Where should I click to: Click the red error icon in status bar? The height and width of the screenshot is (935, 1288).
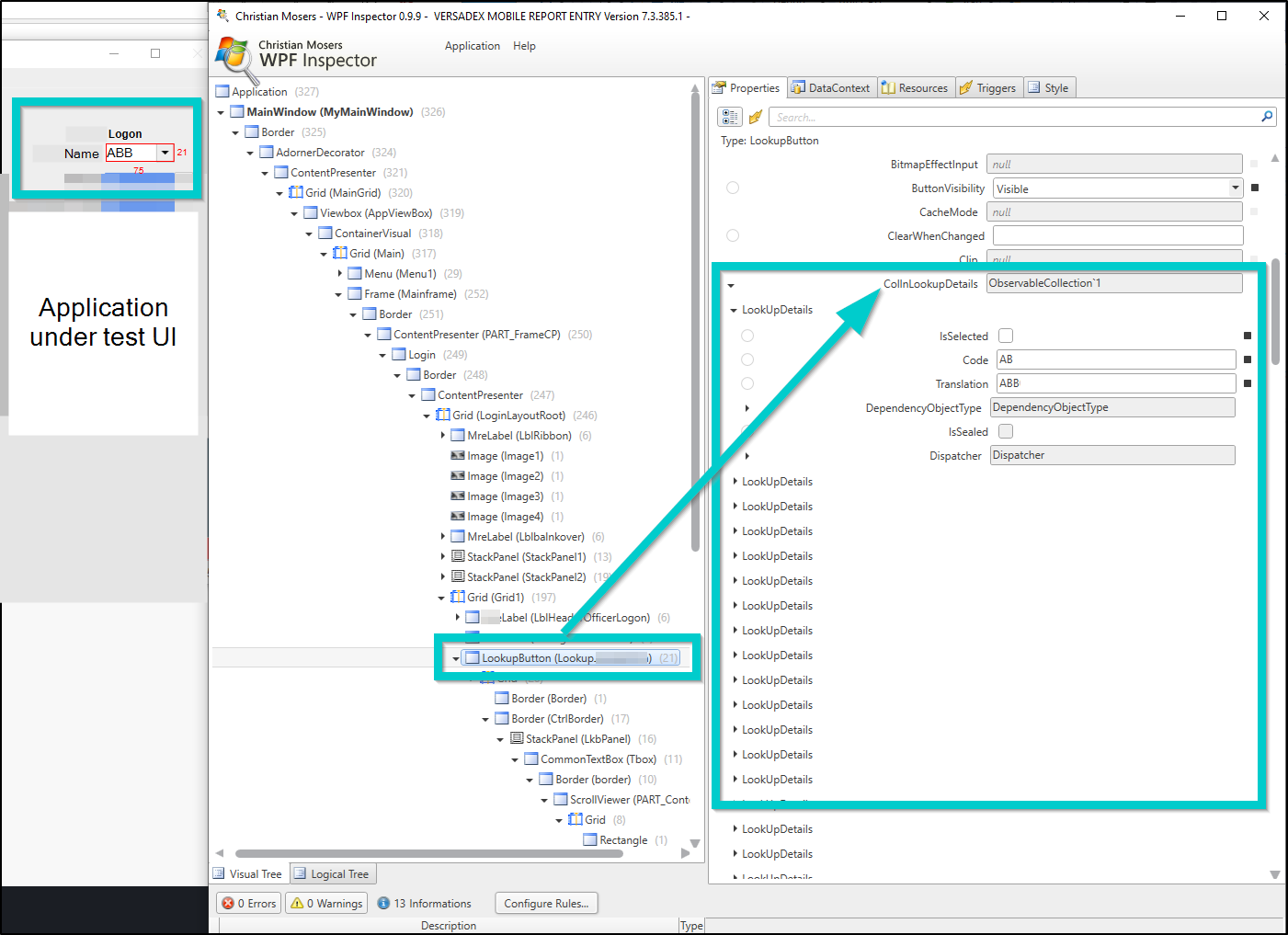[x=228, y=904]
